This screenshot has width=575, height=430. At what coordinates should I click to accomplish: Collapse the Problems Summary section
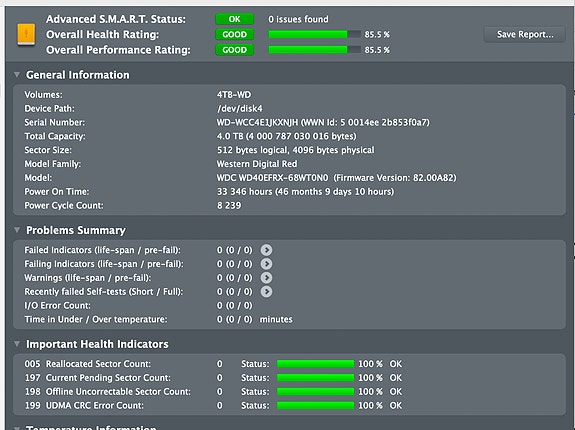click(x=17, y=230)
